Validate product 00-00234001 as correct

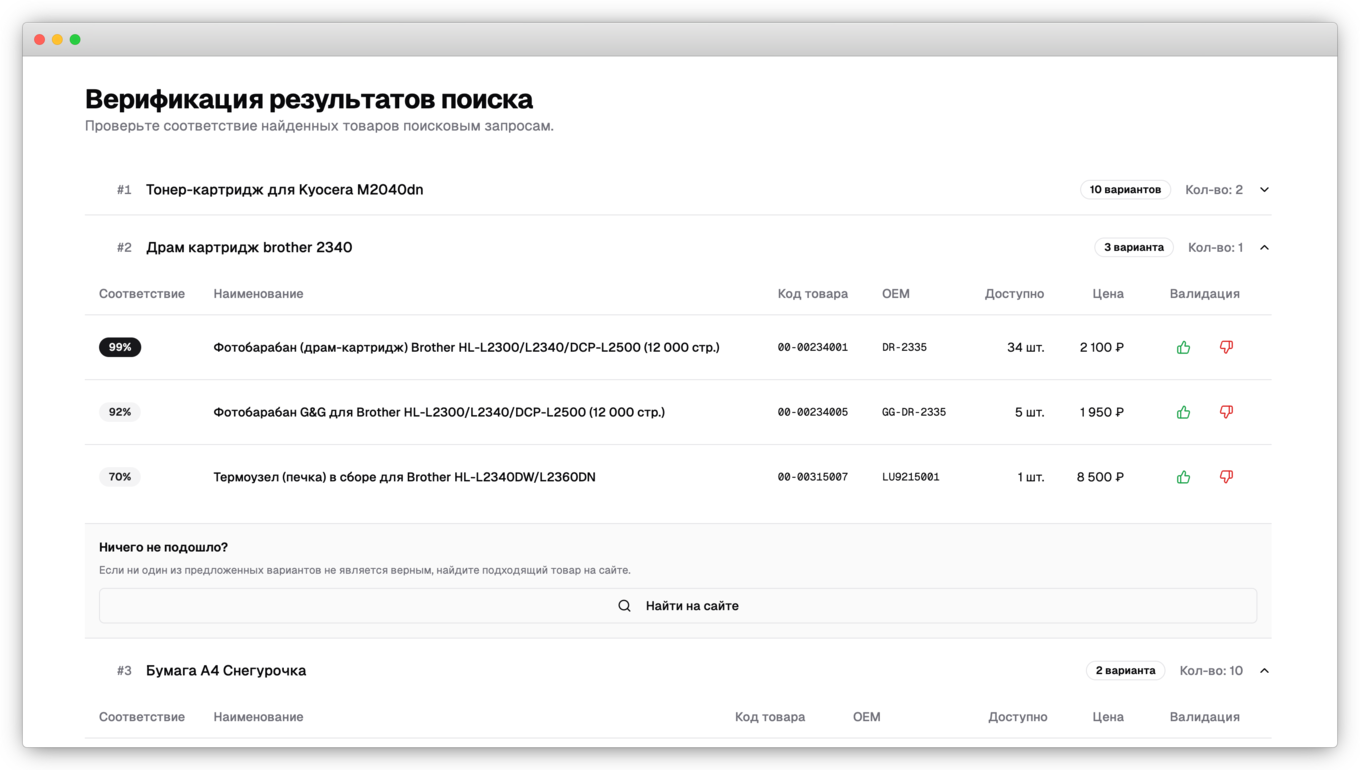[x=1183, y=347]
